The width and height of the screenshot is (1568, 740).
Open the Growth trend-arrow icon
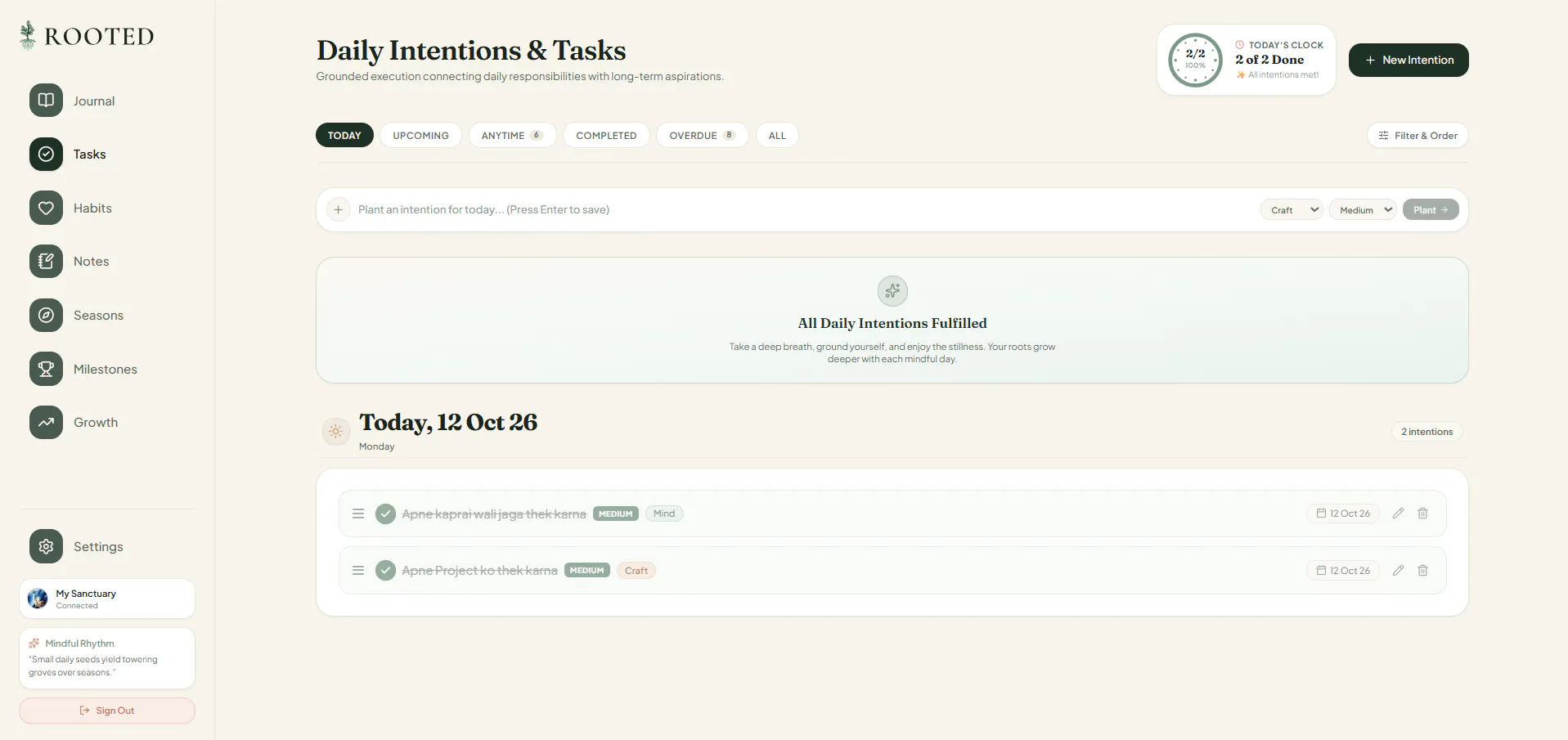46,422
